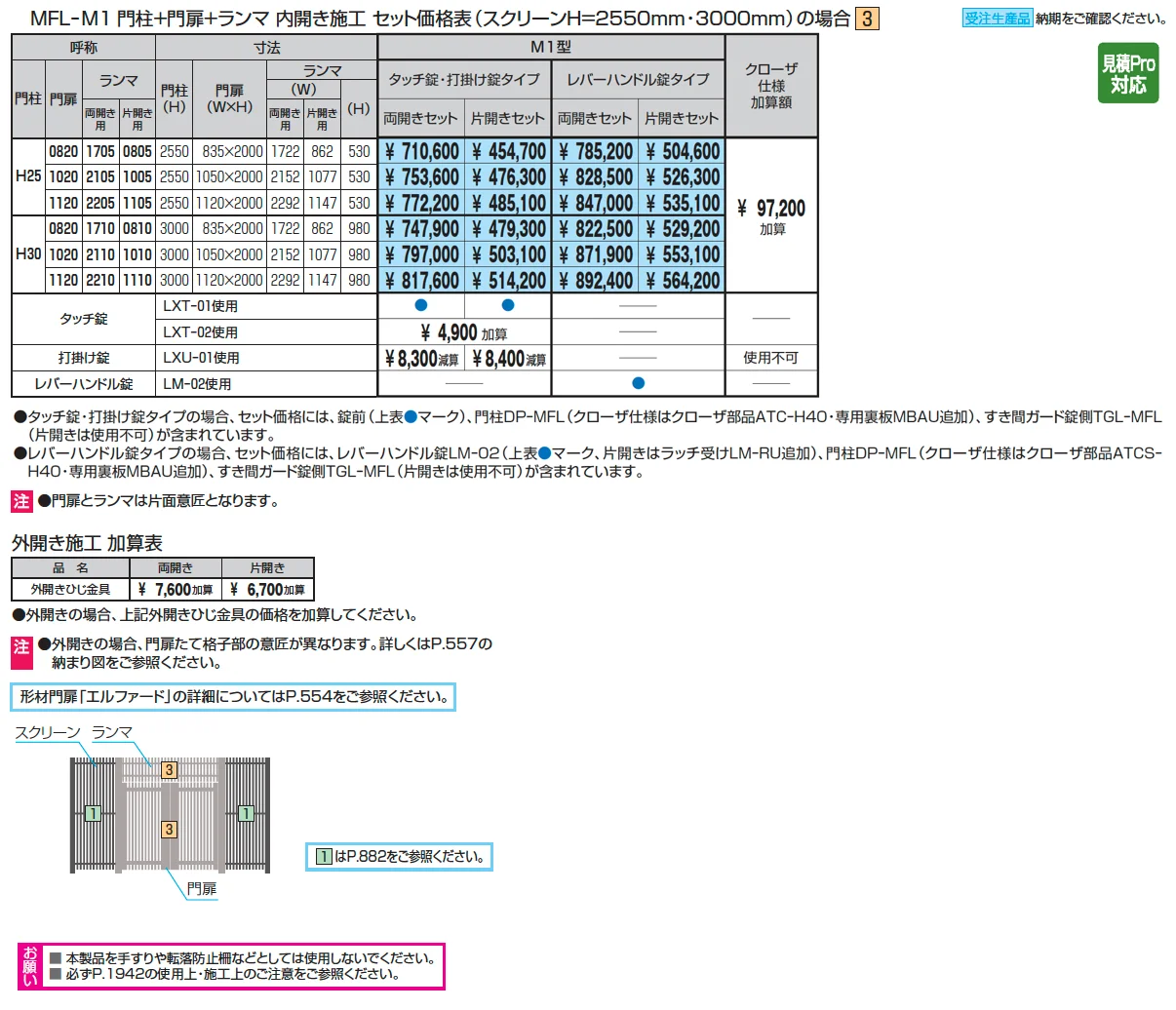Click the 門扉 label below the diagram
The width and height of the screenshot is (1176, 1010).
pyautogui.click(x=202, y=889)
